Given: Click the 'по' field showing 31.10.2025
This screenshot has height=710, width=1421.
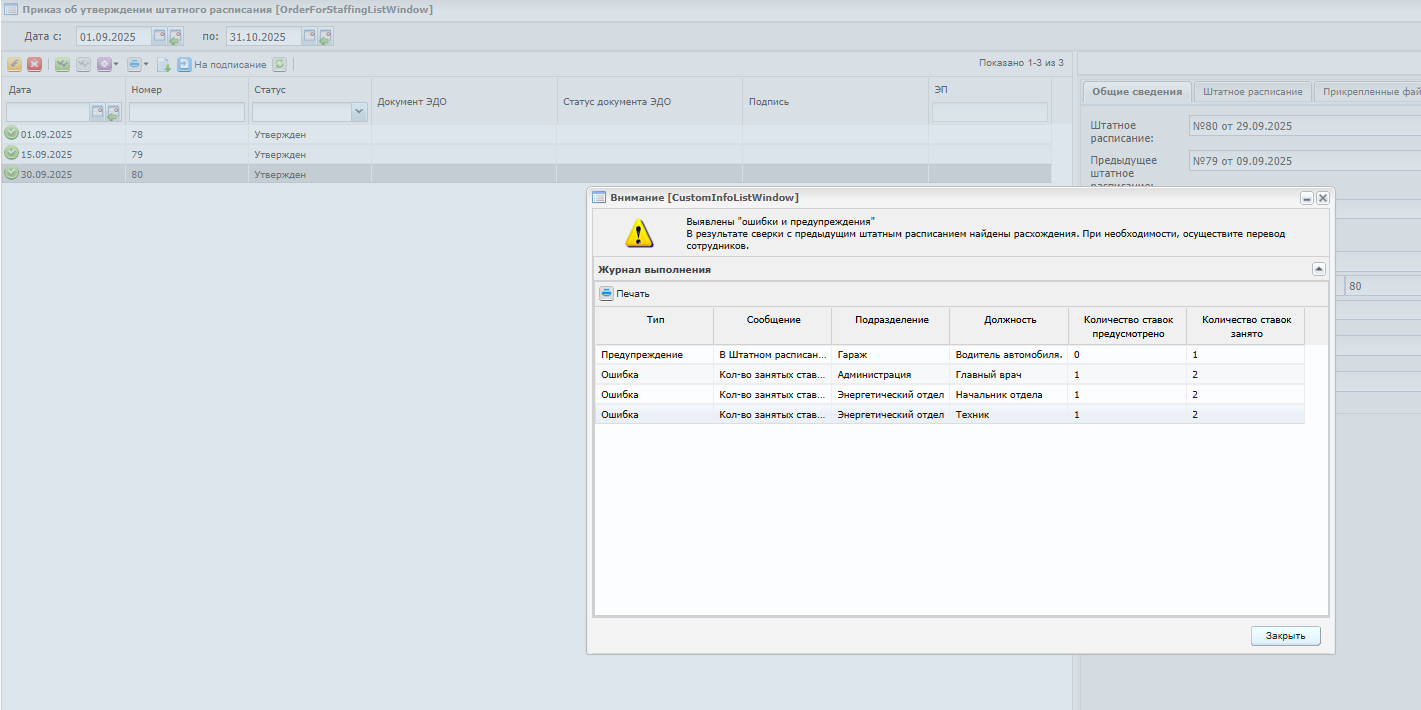Looking at the screenshot, I should tap(264, 37).
